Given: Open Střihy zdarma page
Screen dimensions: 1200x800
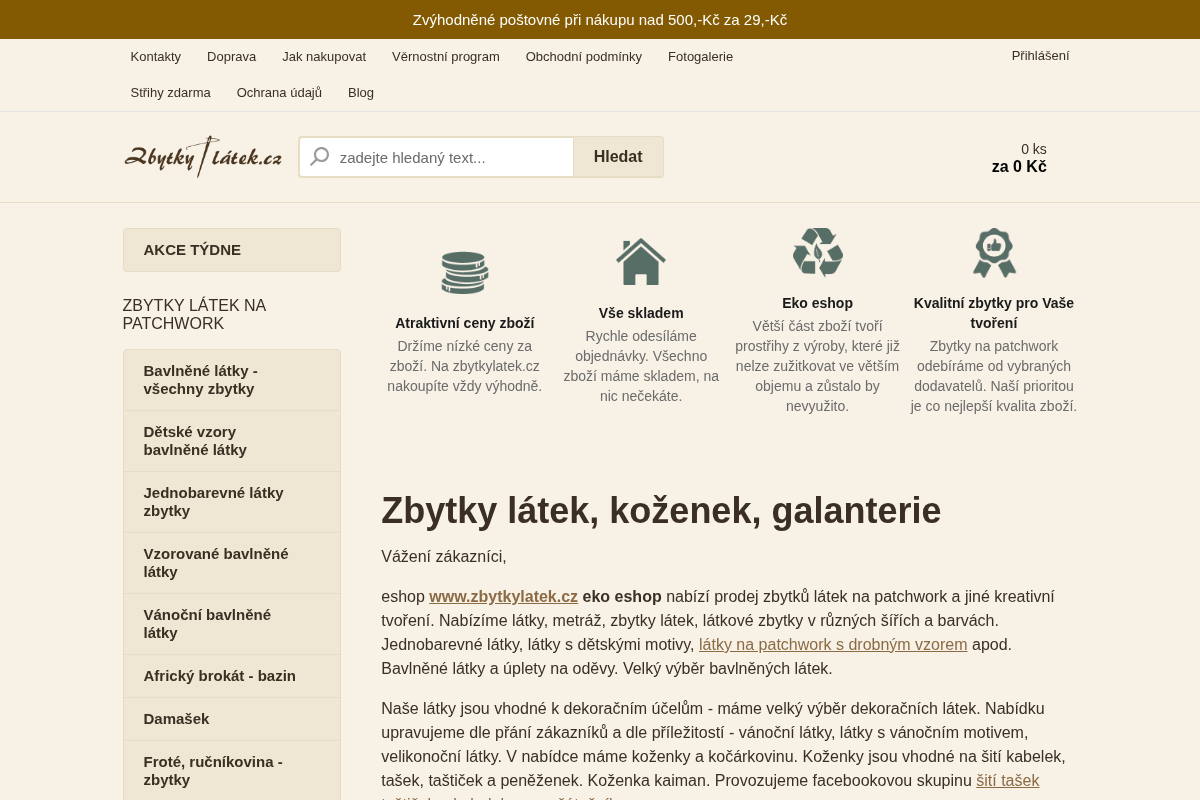Looking at the screenshot, I should [171, 93].
